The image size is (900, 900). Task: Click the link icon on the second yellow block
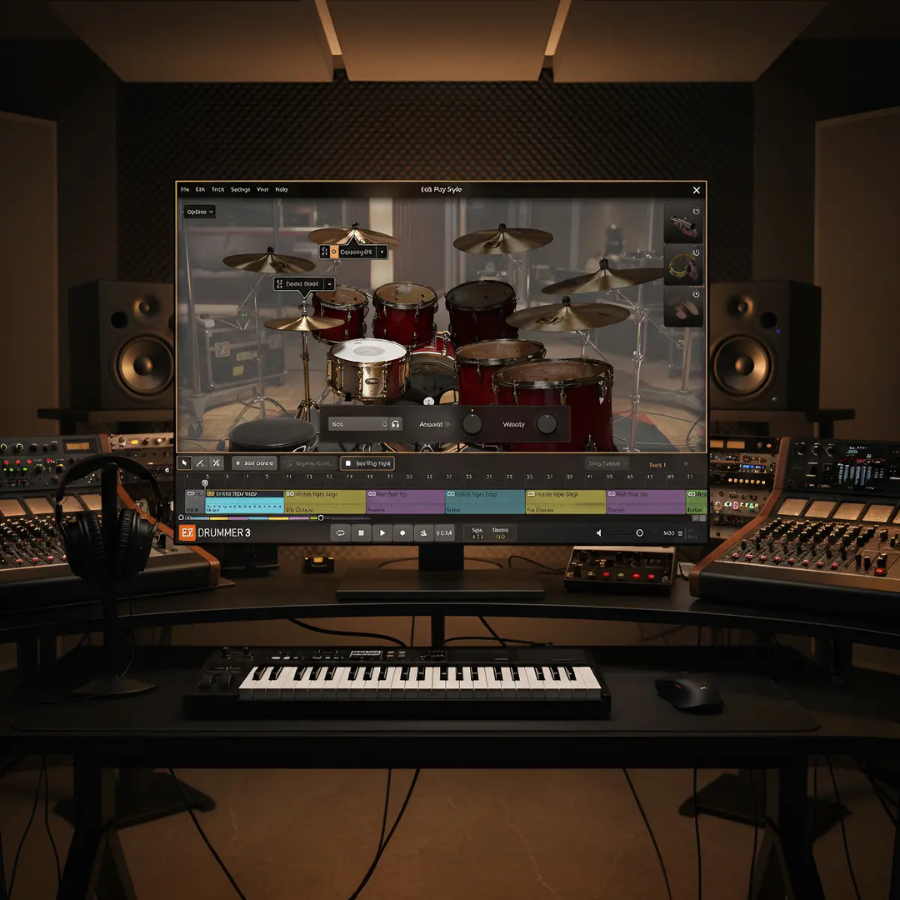531,494
